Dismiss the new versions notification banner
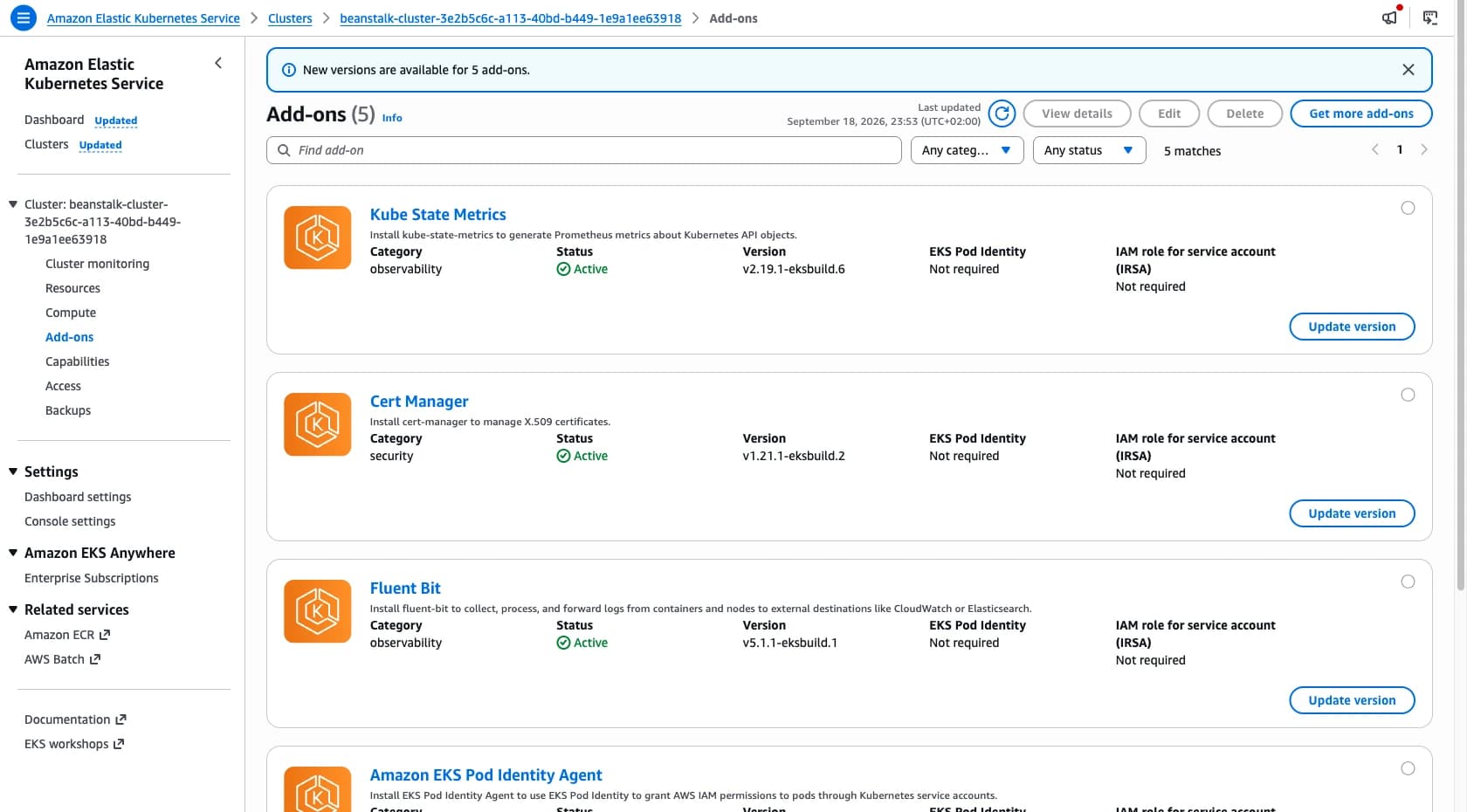The width and height of the screenshot is (1467, 812). (1408, 70)
